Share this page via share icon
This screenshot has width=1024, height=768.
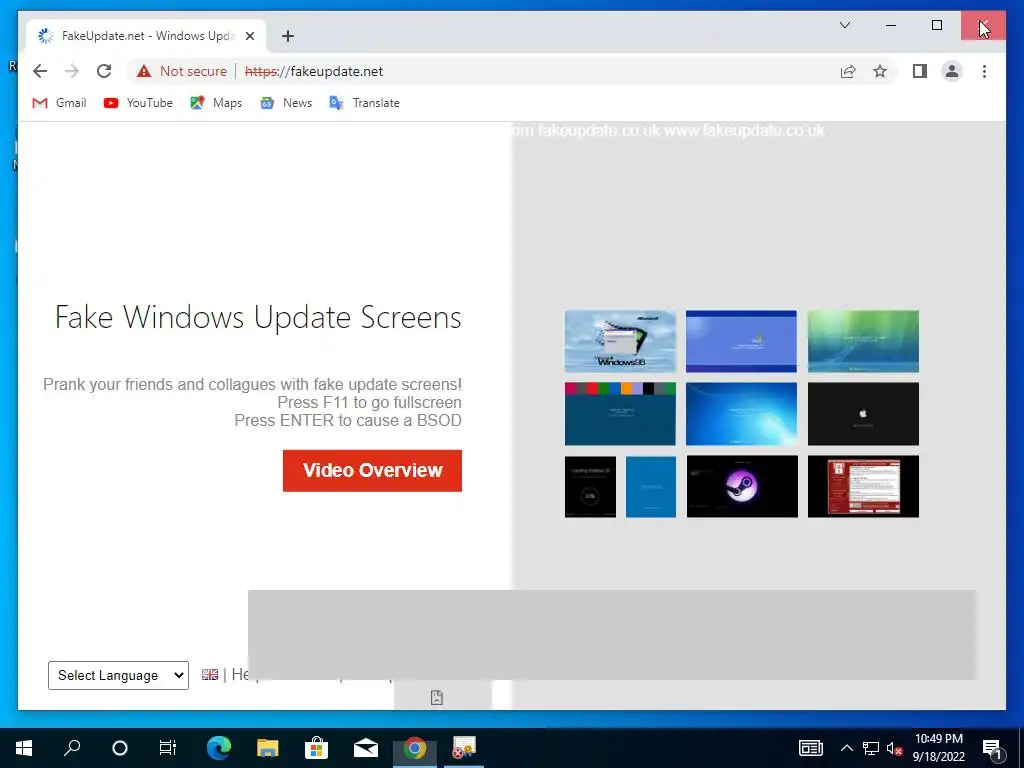tap(848, 71)
